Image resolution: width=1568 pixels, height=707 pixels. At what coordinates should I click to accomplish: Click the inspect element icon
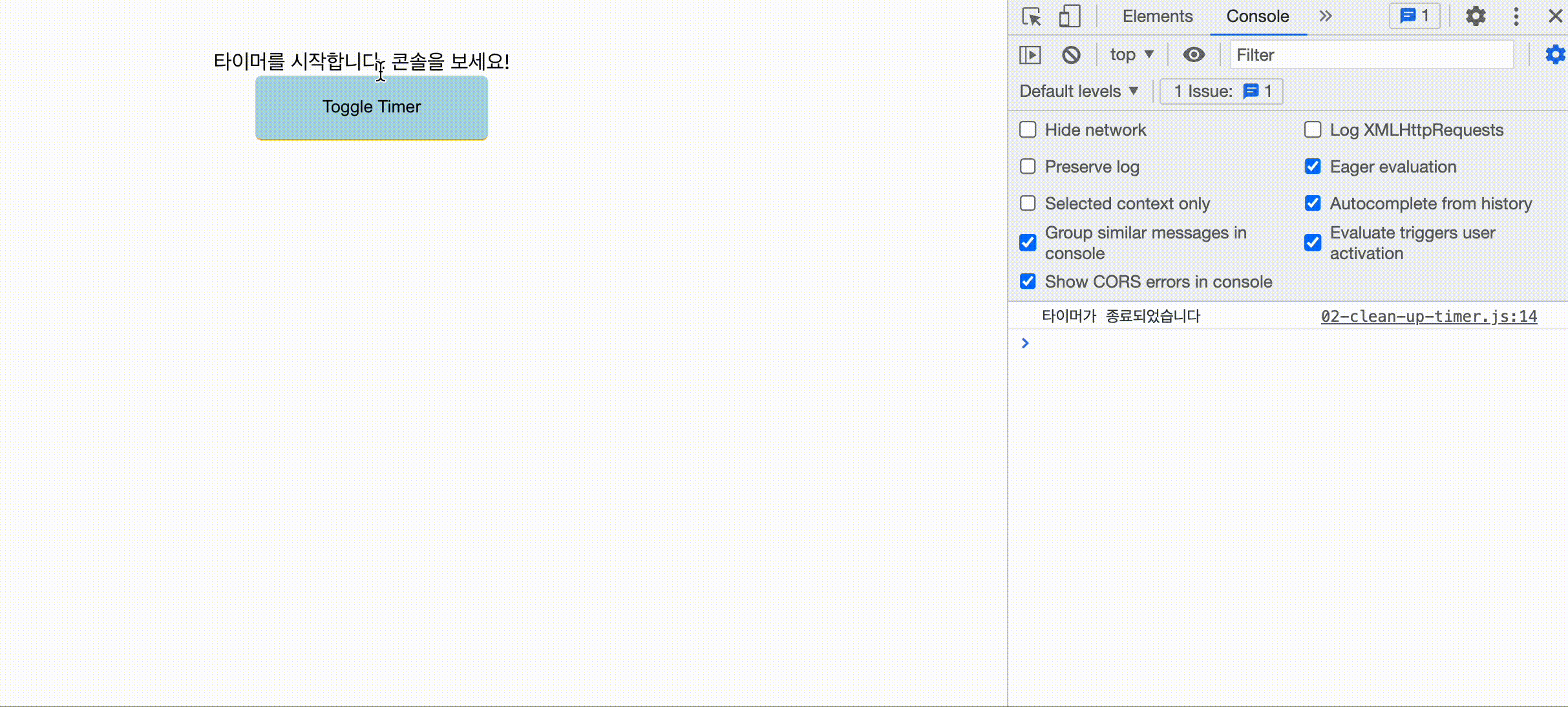click(x=1032, y=16)
